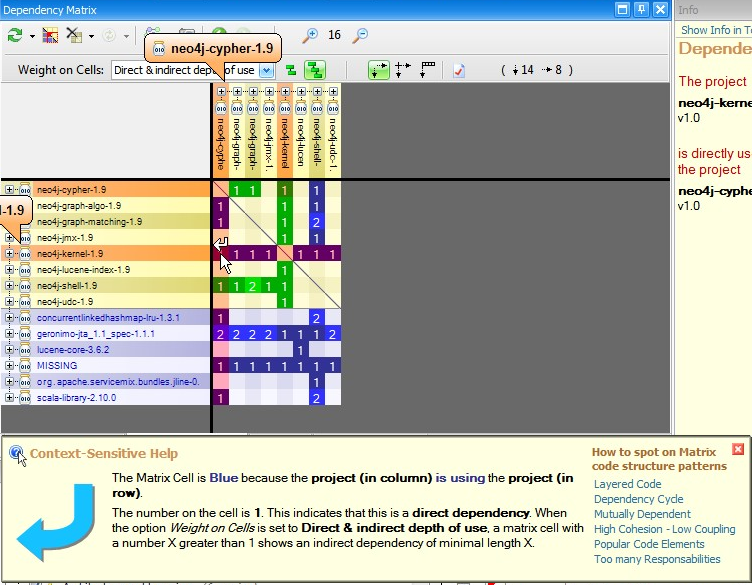Expand the MISSING row
752x585 pixels.
pyautogui.click(x=9, y=365)
